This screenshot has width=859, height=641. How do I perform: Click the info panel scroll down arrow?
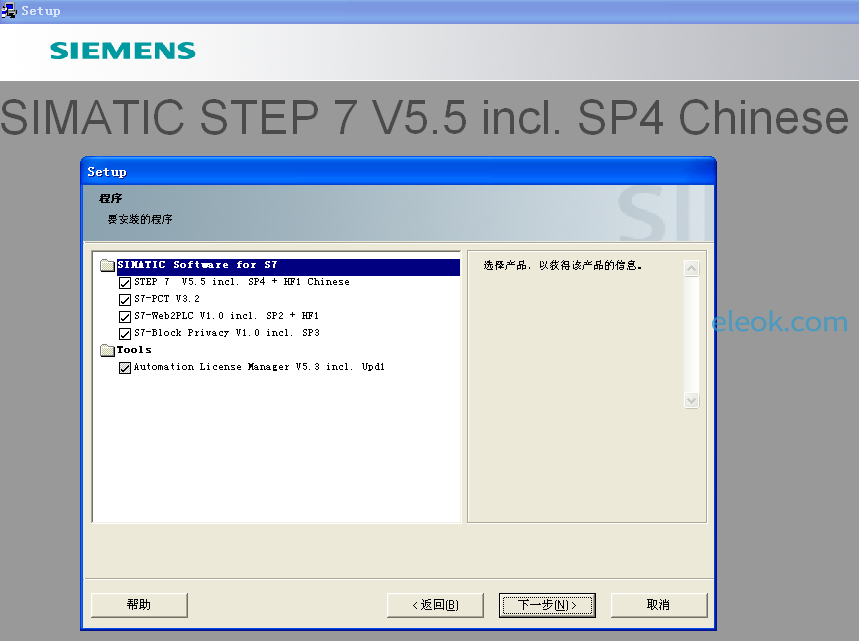point(692,400)
